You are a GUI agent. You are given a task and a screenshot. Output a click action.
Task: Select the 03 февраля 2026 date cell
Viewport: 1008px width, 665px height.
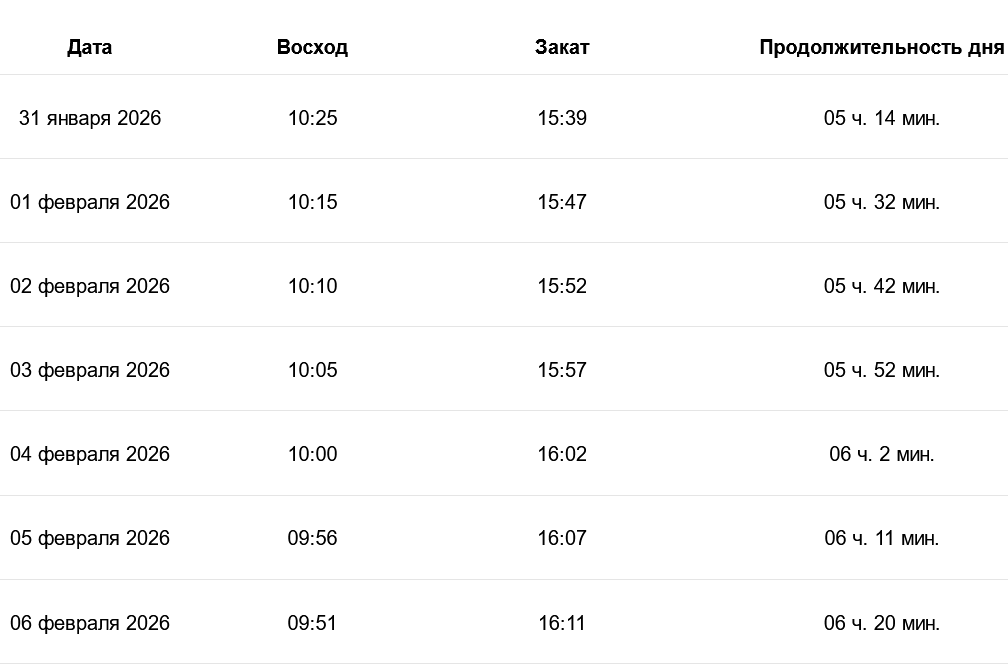pyautogui.click(x=90, y=370)
